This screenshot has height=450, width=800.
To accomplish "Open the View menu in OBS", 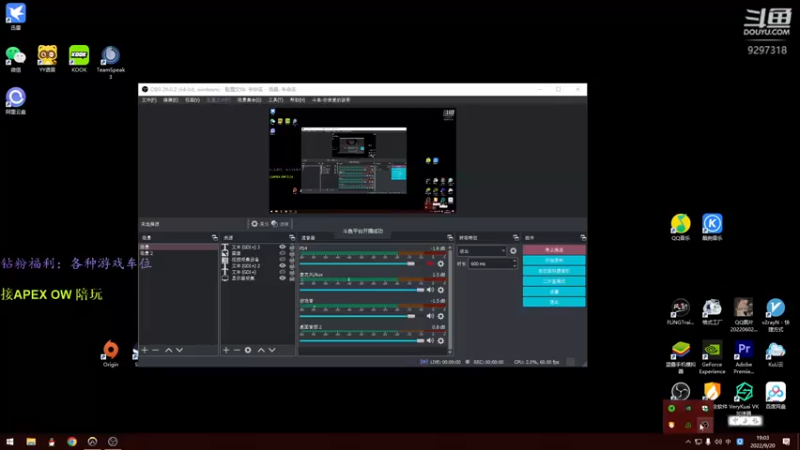I will [x=192, y=100].
